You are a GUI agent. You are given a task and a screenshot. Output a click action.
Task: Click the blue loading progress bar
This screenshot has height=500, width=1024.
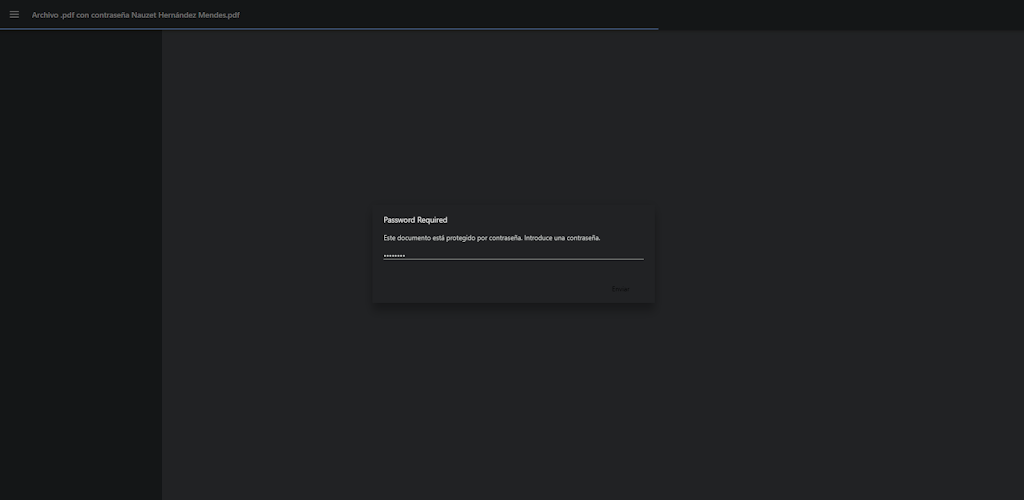pyautogui.click(x=330, y=29)
